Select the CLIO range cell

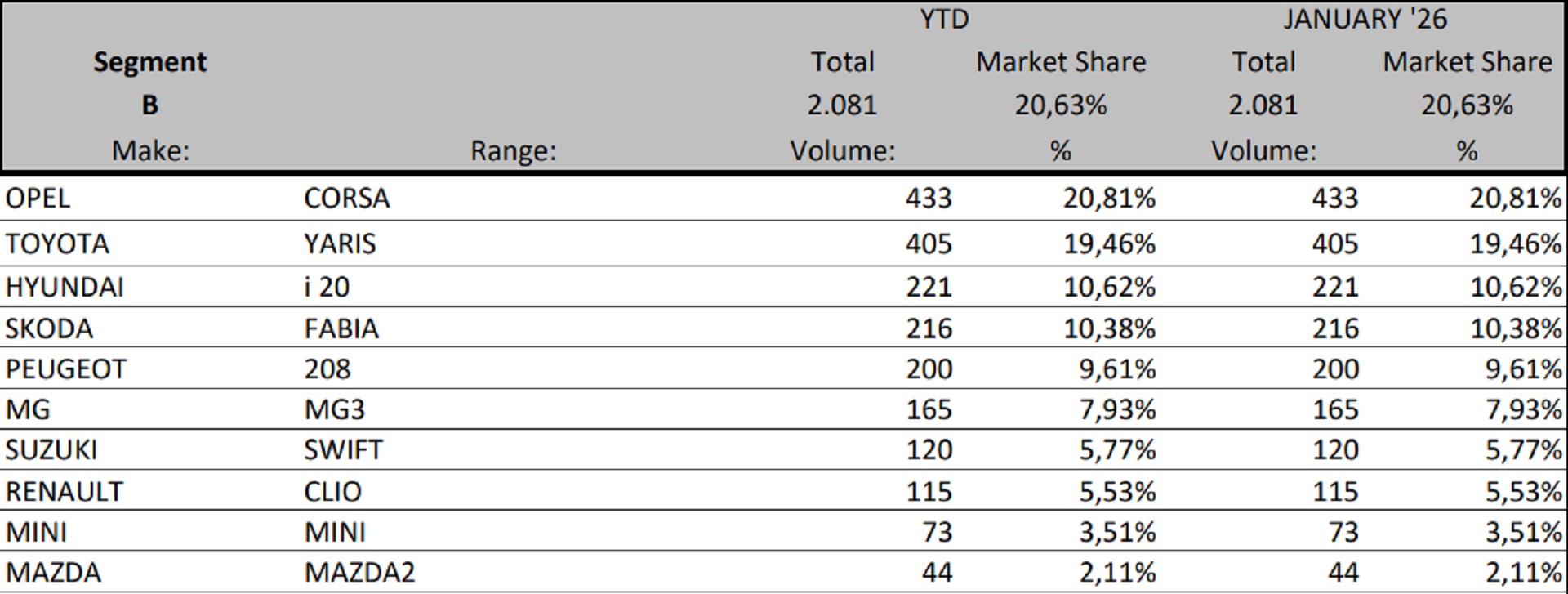click(x=332, y=492)
